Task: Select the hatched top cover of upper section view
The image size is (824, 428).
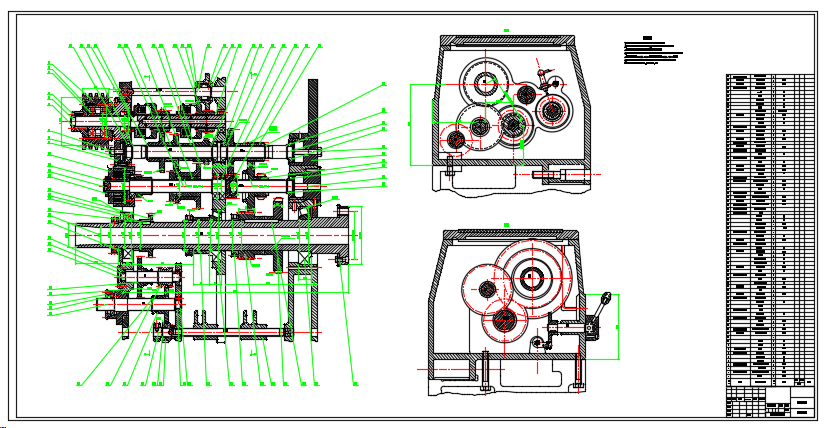Action: (x=507, y=42)
